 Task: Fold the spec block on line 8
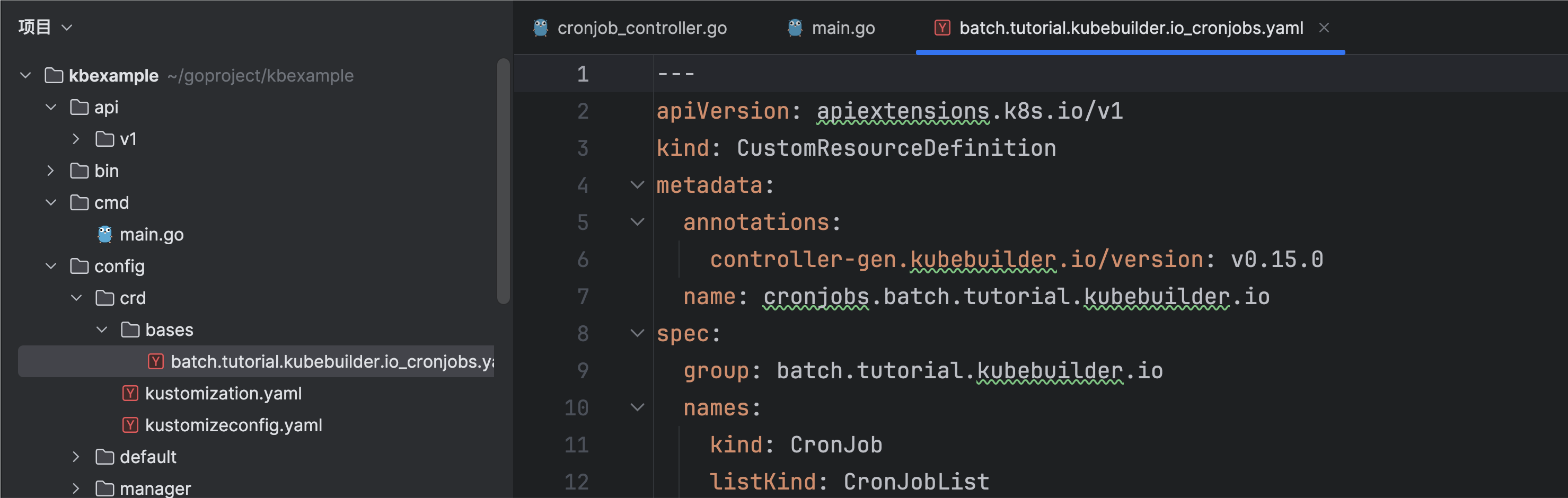637,333
